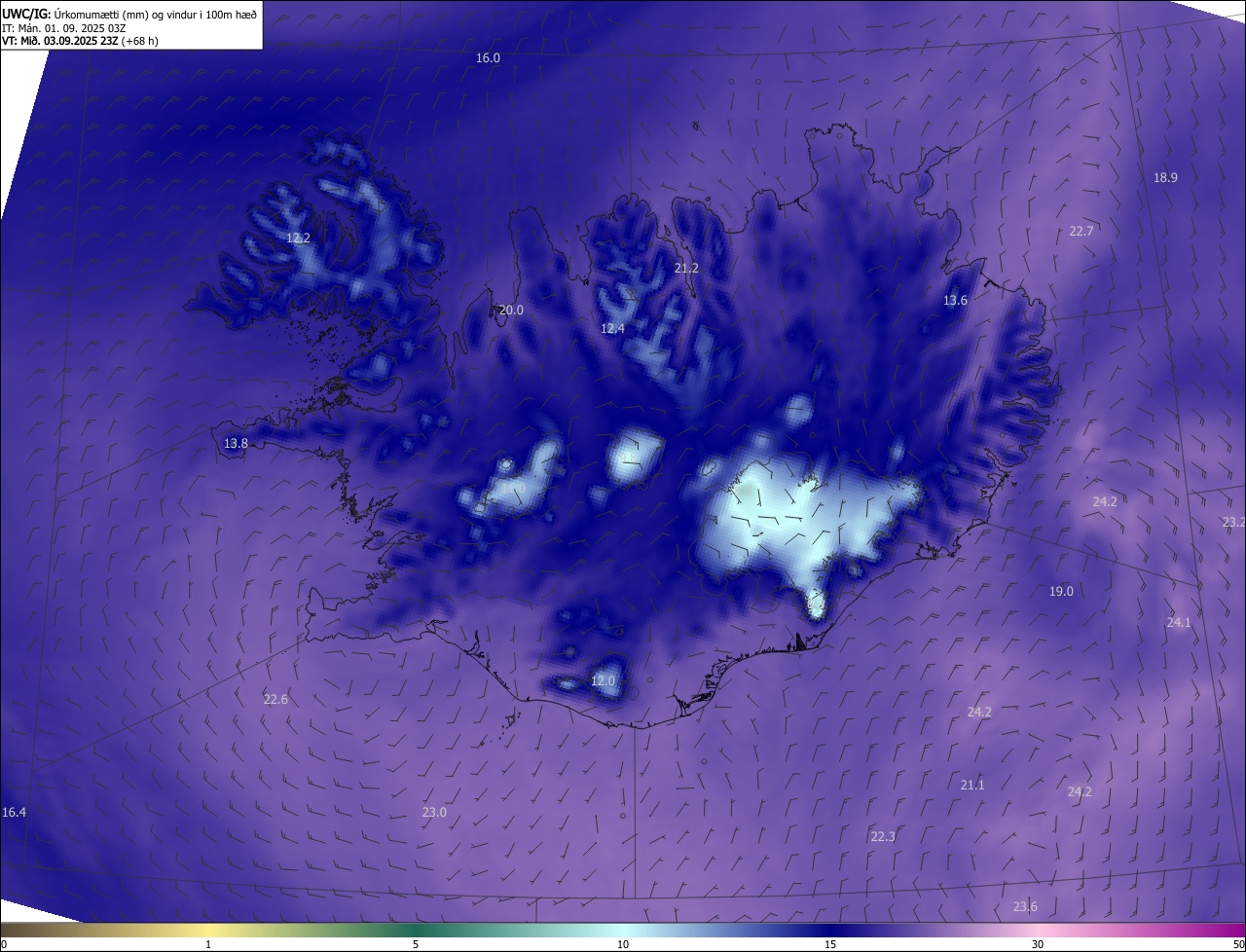Viewport: 1246px width, 952px height.
Task: Pick the 12.4 value label
Action: [x=612, y=329]
